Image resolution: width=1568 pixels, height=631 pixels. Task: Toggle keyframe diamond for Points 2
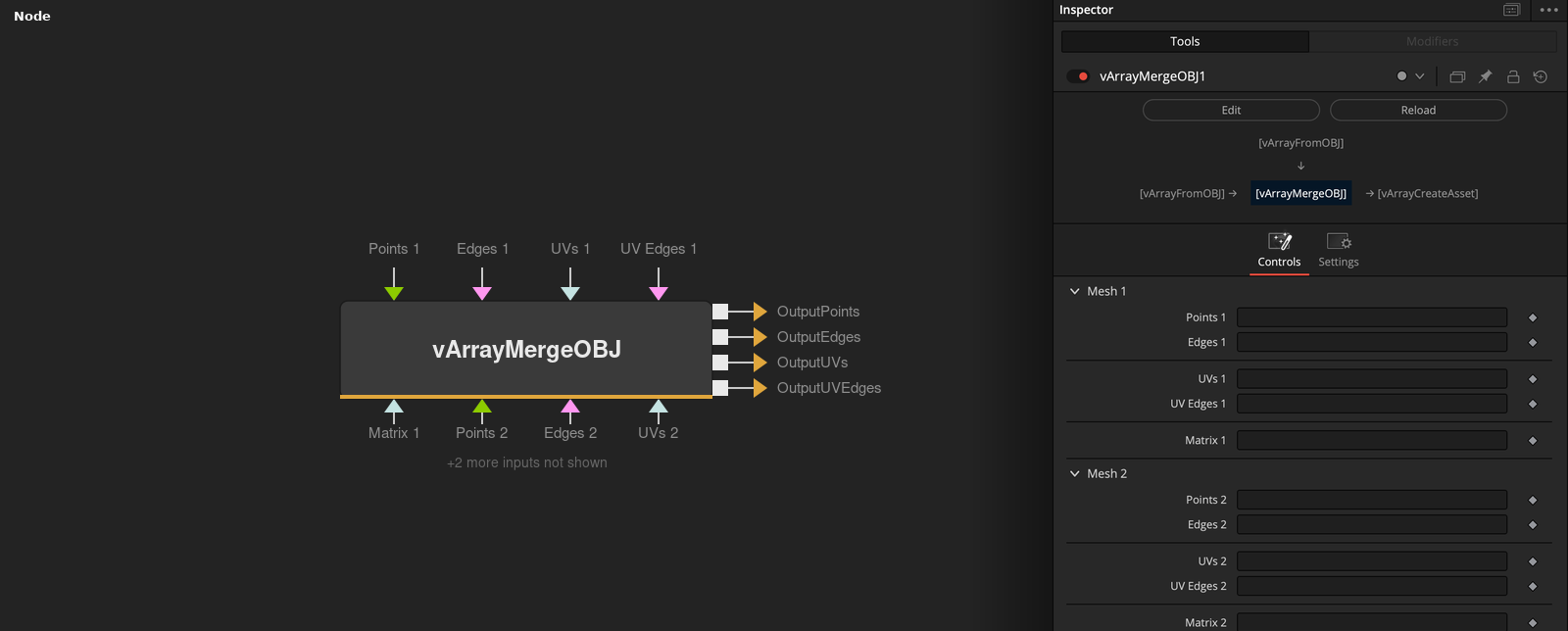(1533, 501)
